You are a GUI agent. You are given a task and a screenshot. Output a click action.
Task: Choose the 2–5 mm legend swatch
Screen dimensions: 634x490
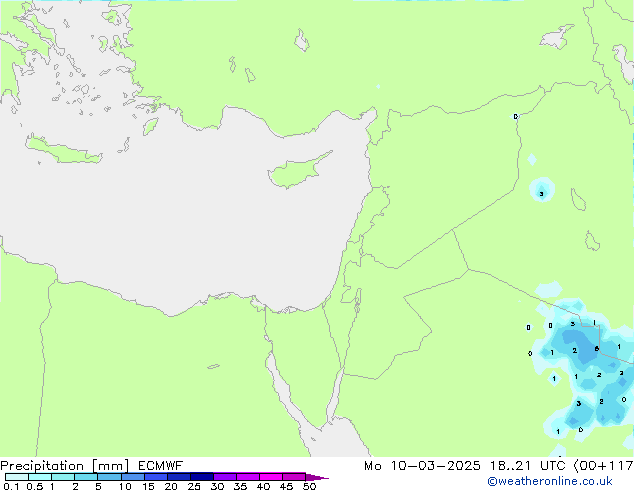click(x=86, y=477)
